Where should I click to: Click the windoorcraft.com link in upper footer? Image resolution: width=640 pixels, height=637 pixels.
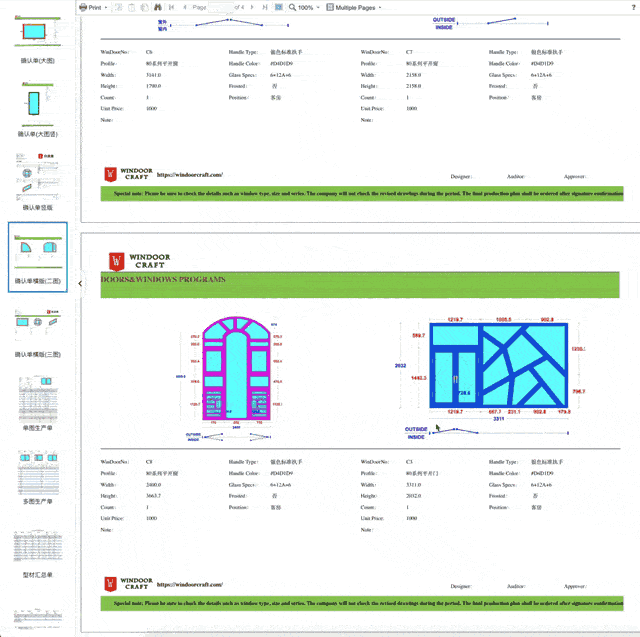tap(190, 175)
